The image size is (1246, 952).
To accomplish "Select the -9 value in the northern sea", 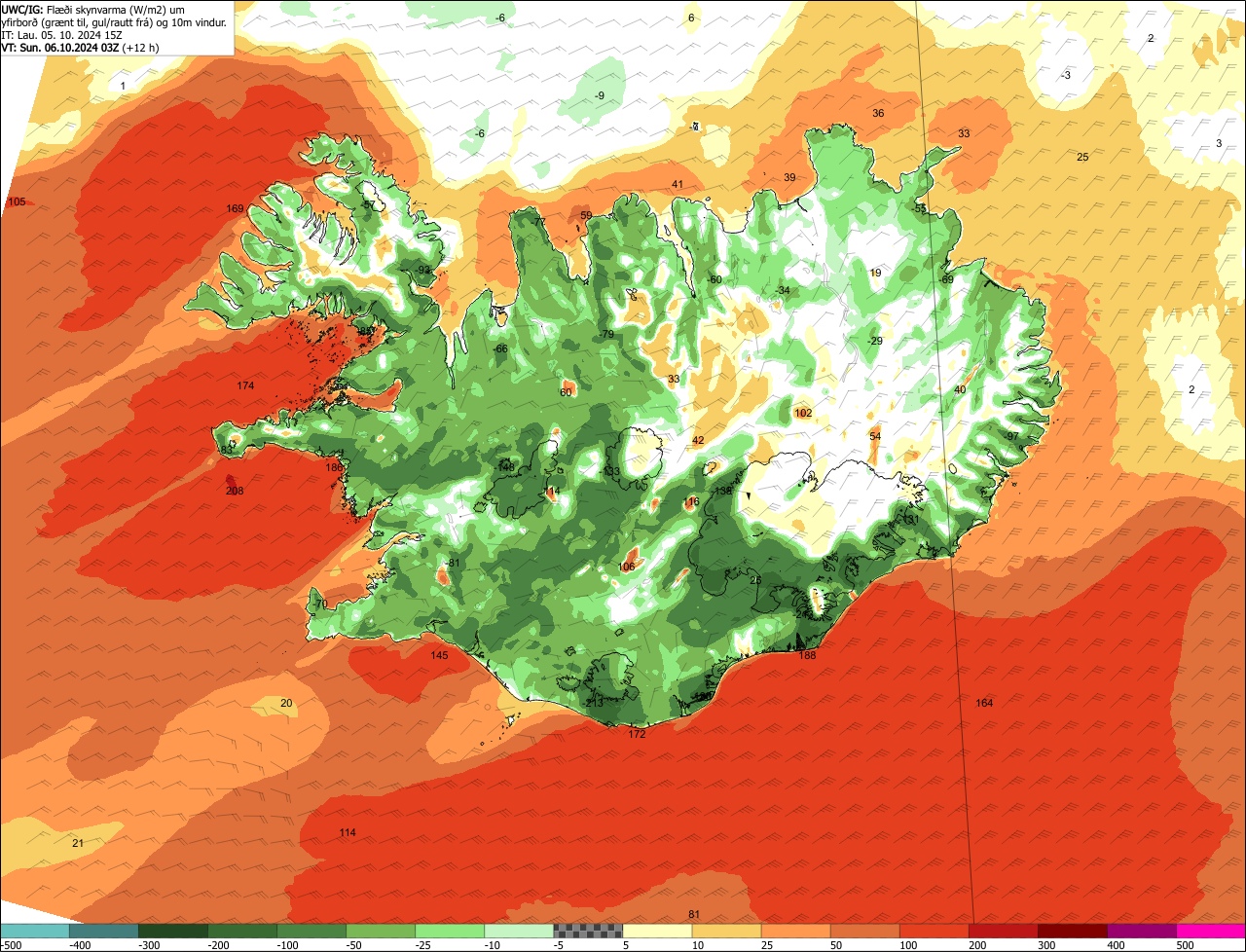I will [x=600, y=95].
